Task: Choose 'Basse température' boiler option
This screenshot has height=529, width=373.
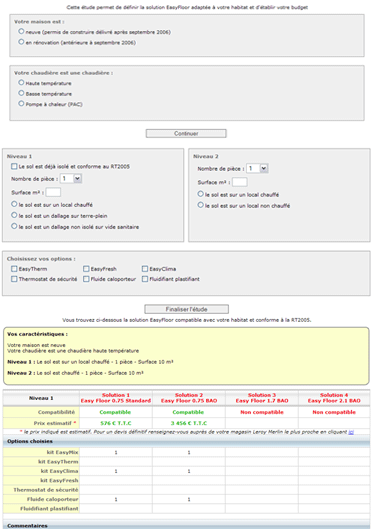Action: click(21, 93)
